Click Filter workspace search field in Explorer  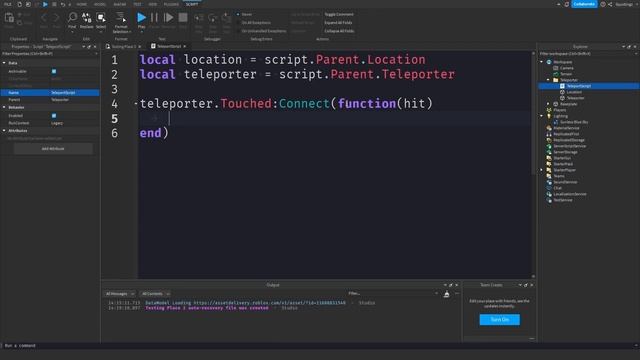(587, 54)
